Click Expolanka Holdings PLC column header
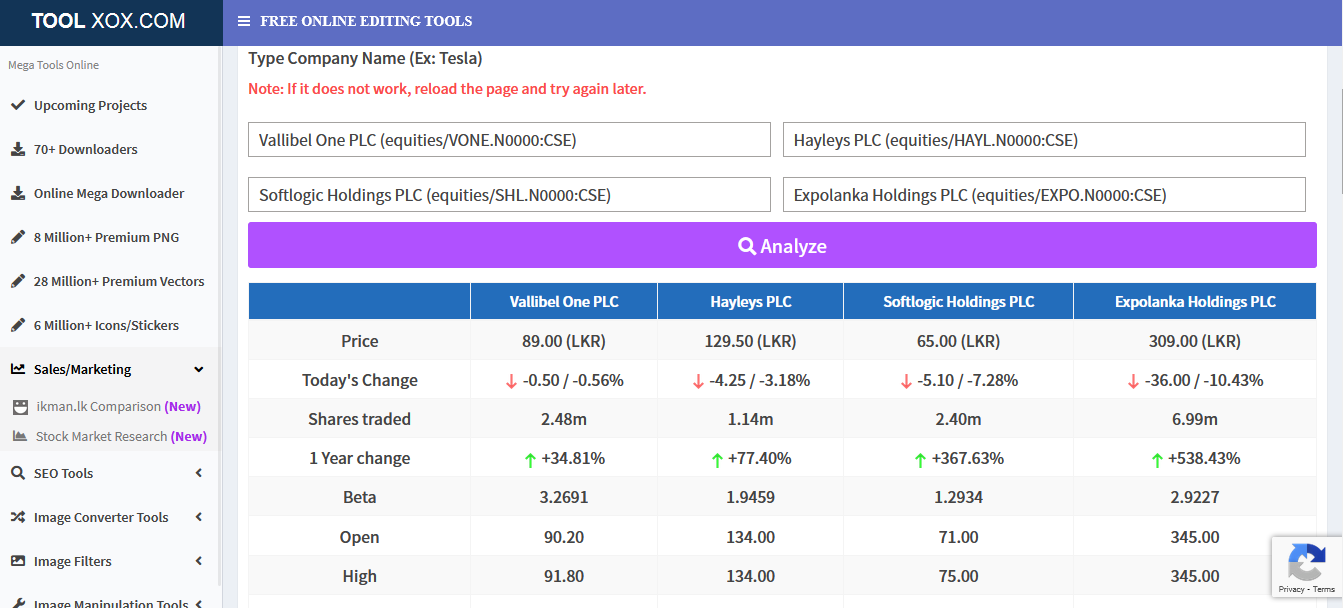 [1195, 302]
